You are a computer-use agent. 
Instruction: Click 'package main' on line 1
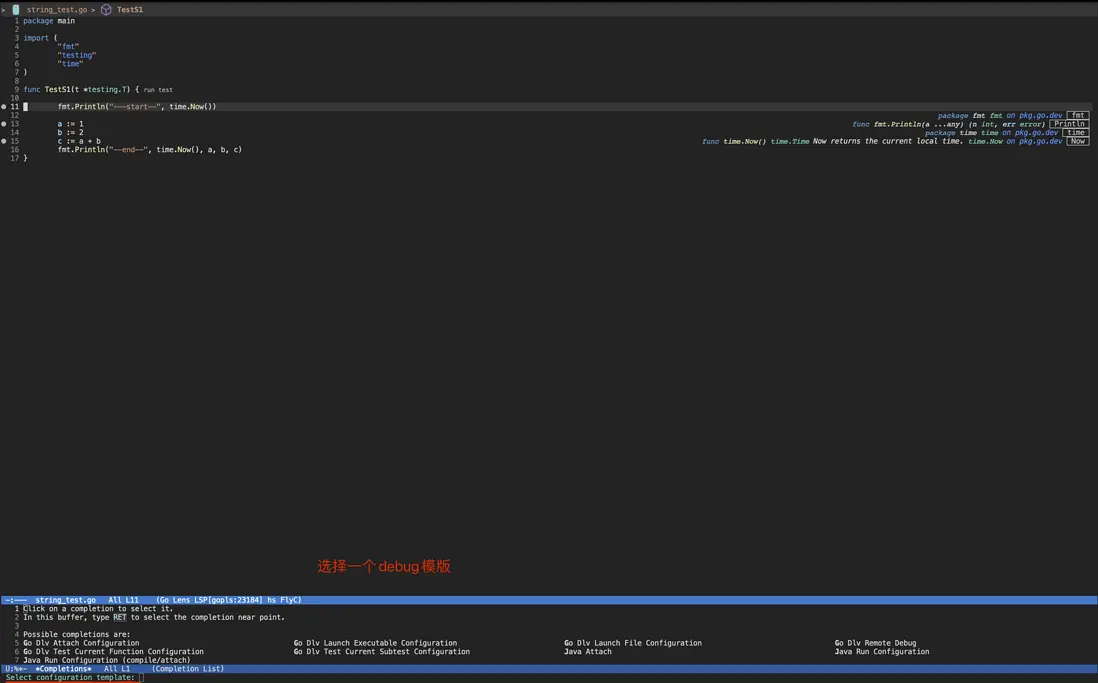pyautogui.click(x=49, y=21)
